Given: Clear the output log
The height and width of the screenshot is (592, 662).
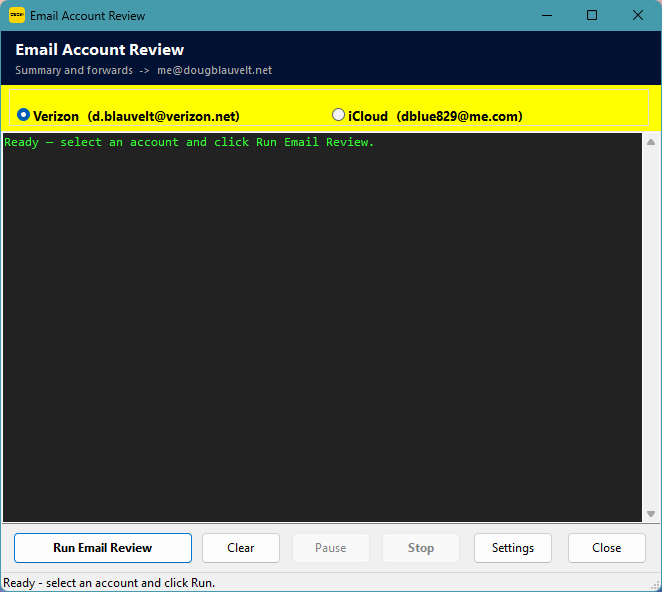Looking at the screenshot, I should 241,548.
